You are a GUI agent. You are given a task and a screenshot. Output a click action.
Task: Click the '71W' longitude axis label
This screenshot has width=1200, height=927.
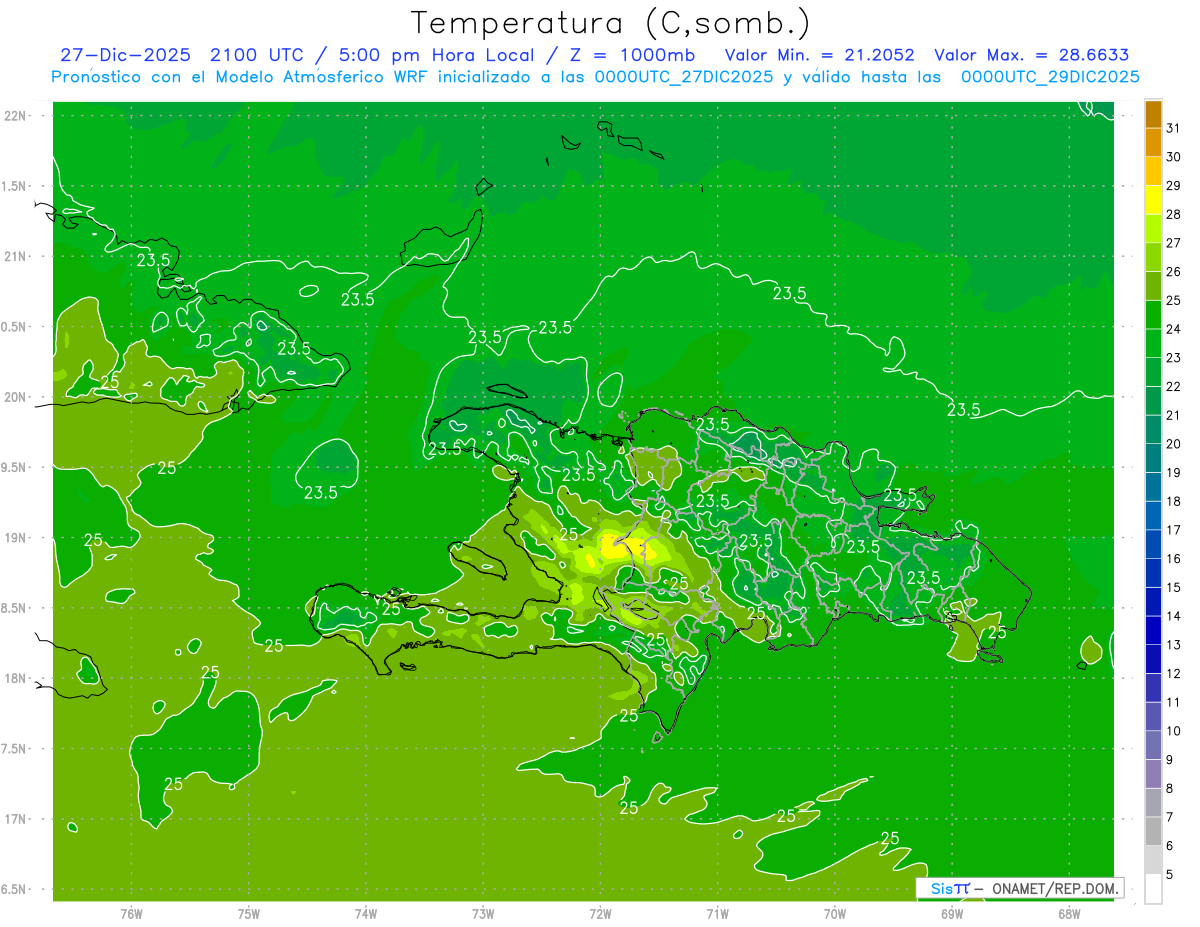click(x=717, y=913)
